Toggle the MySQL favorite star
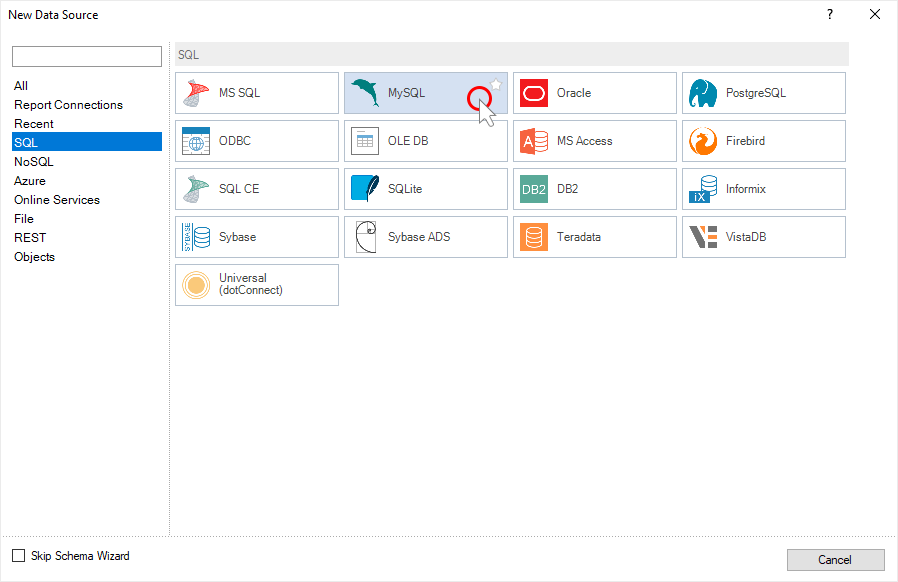The height and width of the screenshot is (582, 898). [495, 85]
